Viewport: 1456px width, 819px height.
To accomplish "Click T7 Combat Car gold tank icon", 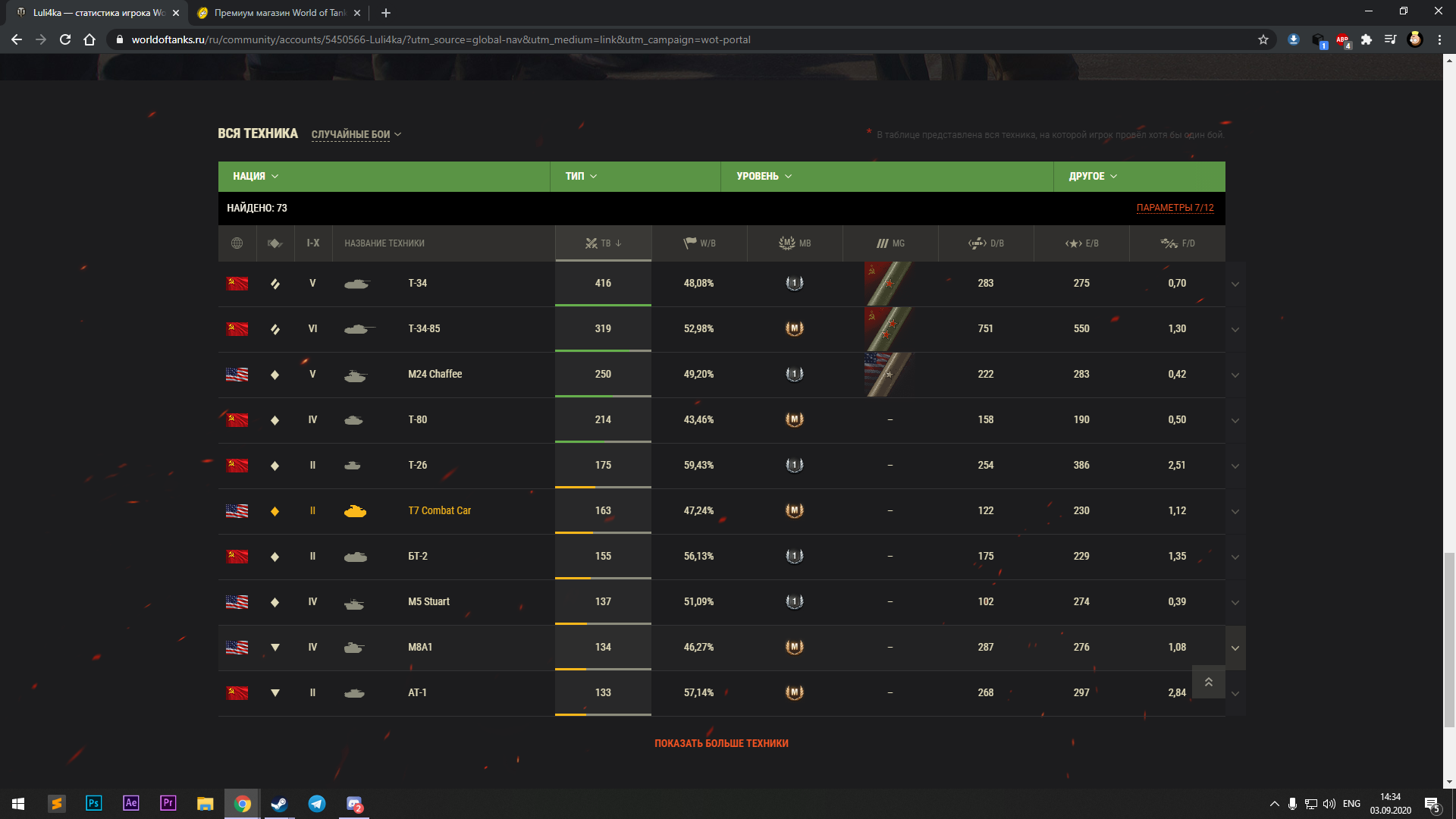I will point(355,511).
